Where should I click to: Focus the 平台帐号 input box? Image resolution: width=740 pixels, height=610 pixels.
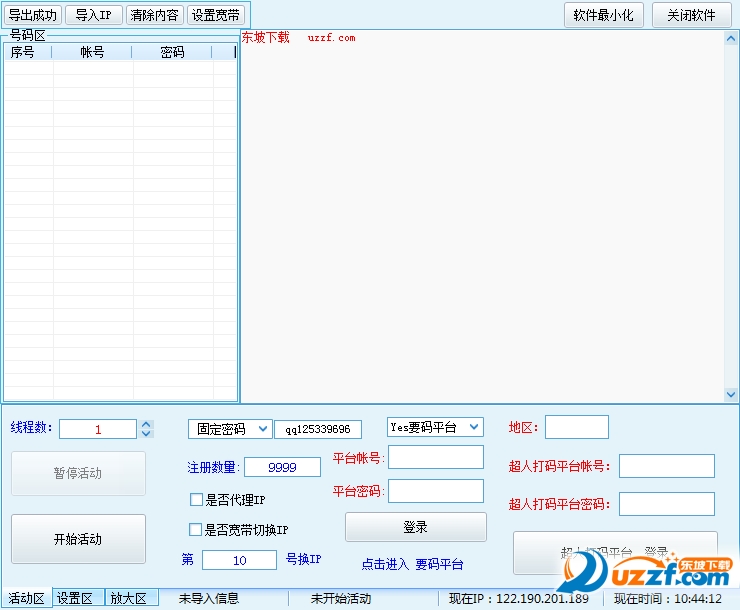(436, 457)
